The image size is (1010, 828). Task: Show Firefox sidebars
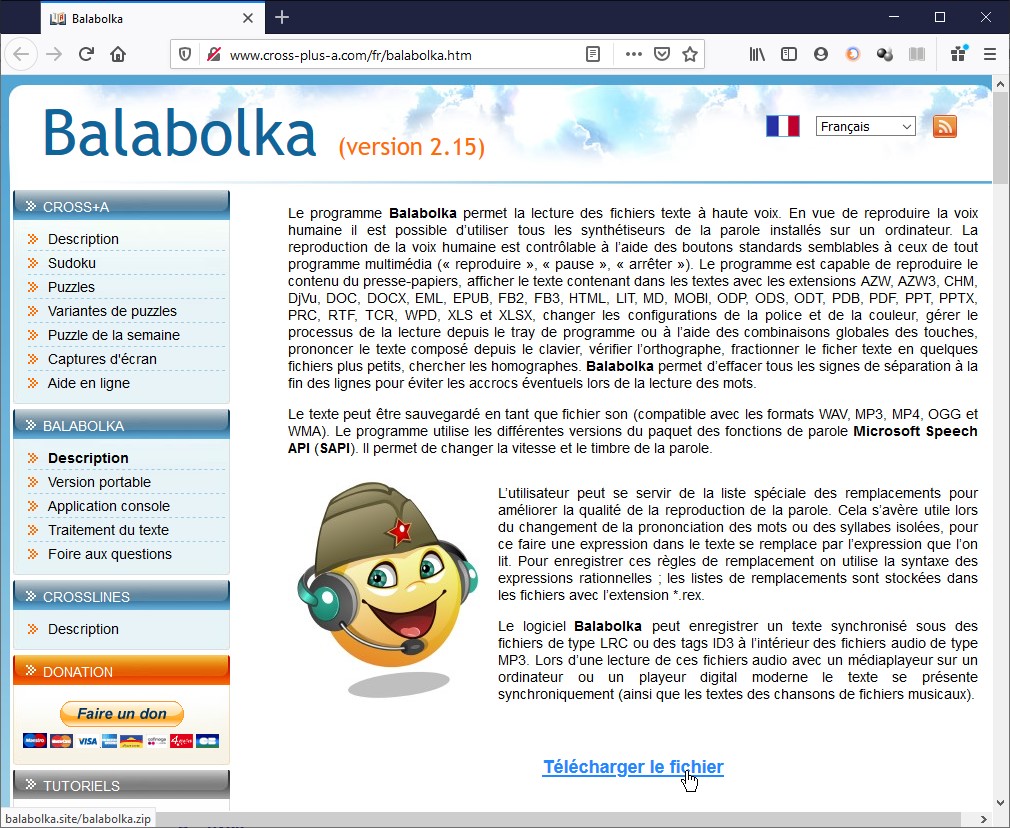click(788, 54)
